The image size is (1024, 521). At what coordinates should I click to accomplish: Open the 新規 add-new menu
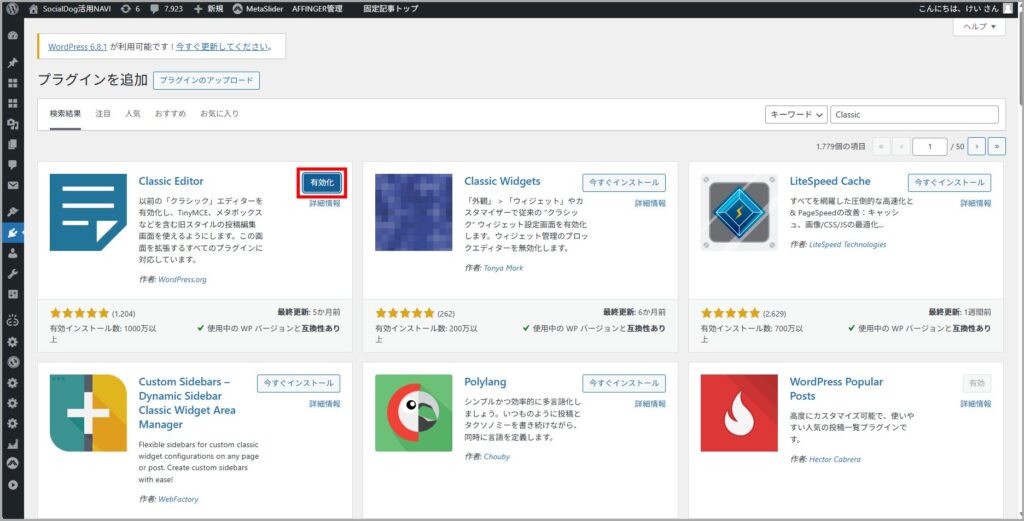tap(207, 9)
